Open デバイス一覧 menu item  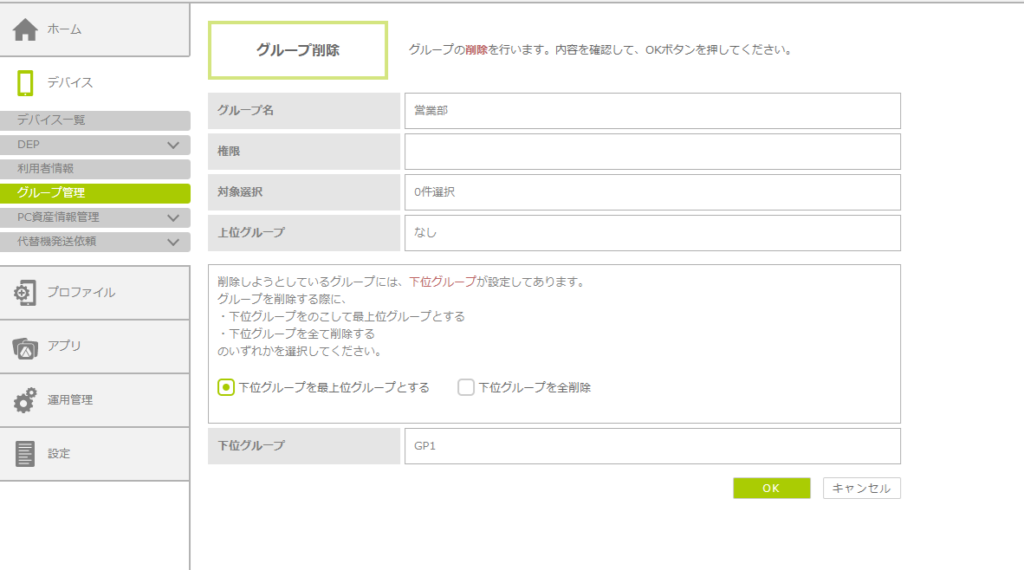94,120
